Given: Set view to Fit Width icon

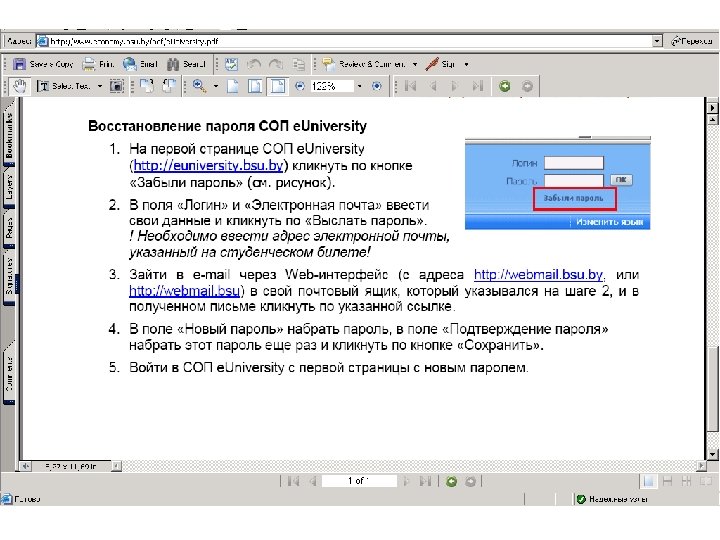Looking at the screenshot, I should point(278,86).
